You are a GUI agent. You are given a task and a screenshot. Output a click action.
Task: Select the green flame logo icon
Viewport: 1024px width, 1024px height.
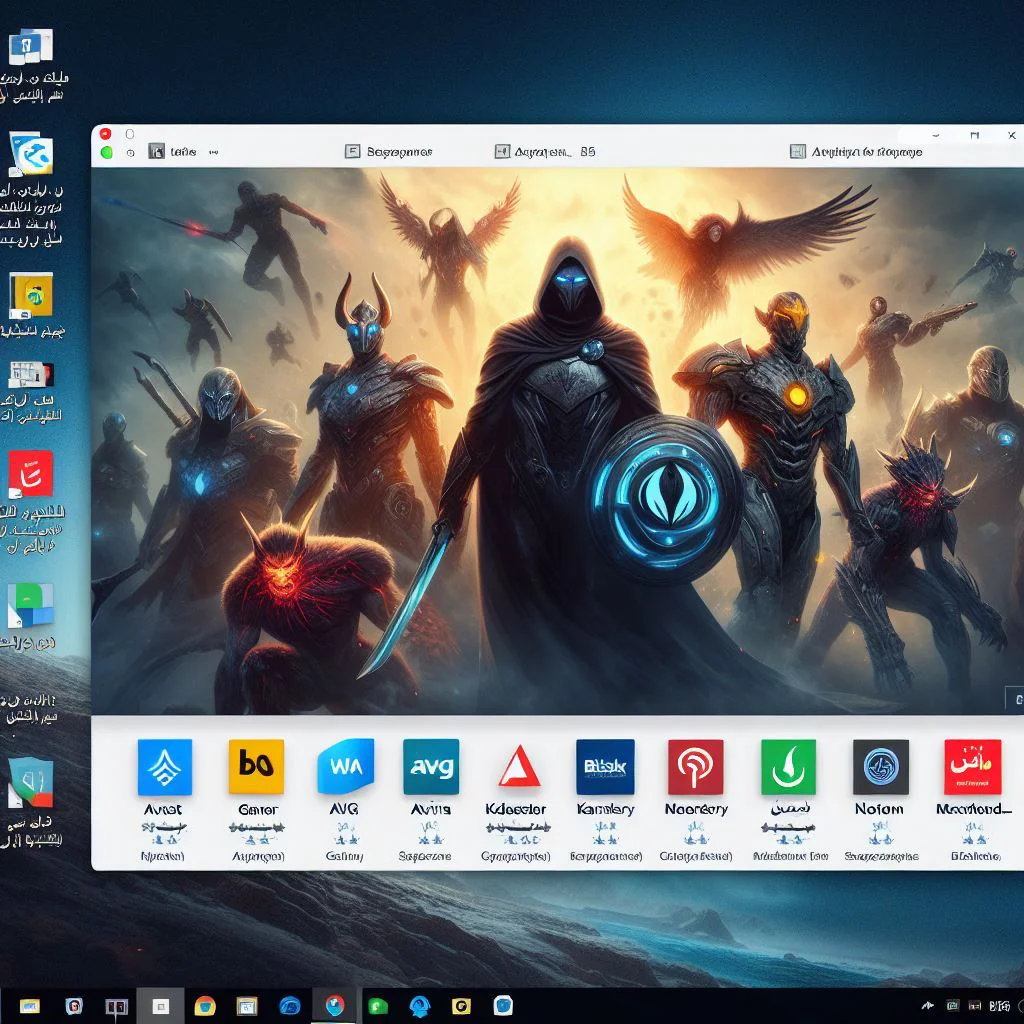[x=788, y=767]
